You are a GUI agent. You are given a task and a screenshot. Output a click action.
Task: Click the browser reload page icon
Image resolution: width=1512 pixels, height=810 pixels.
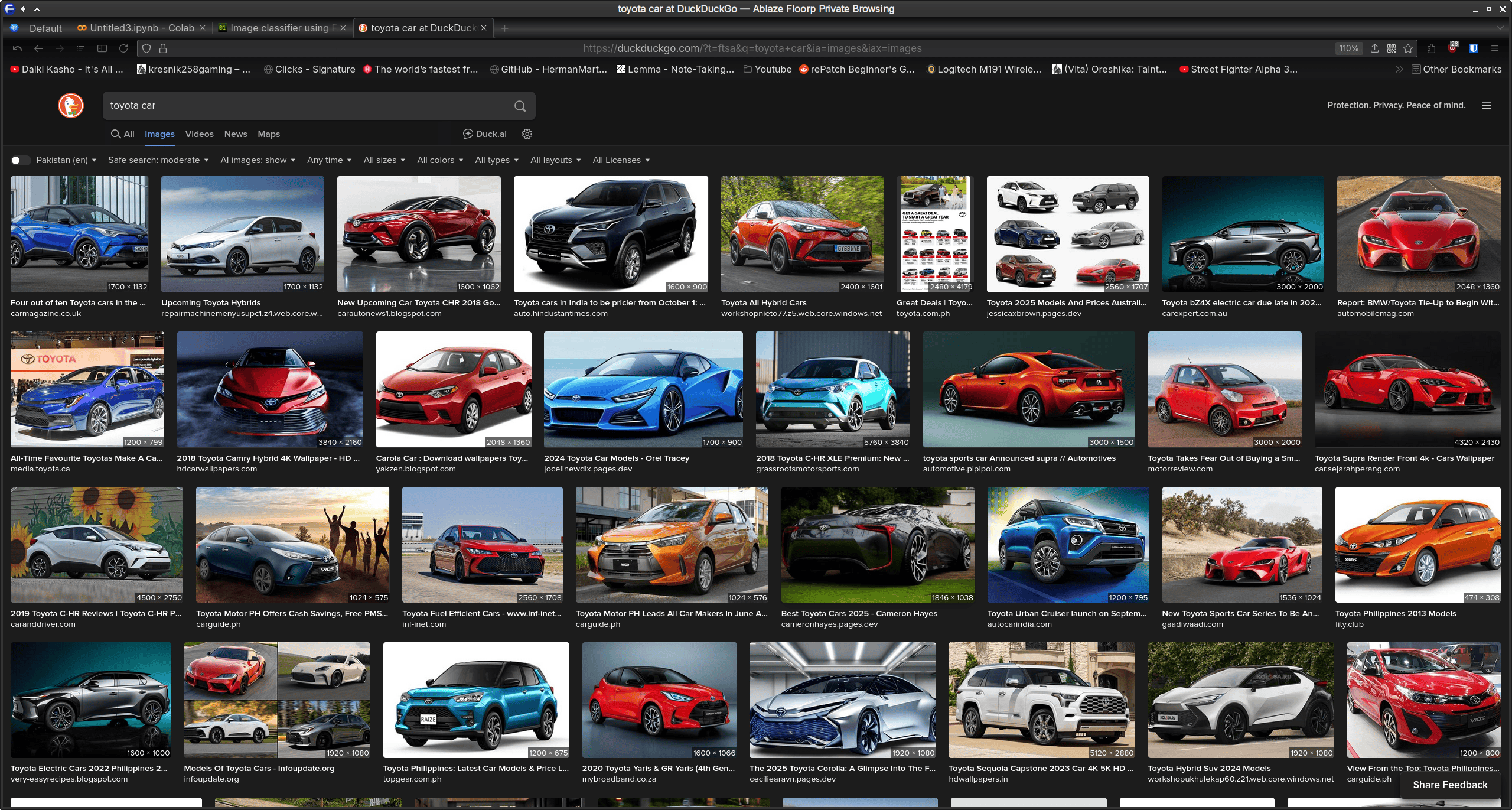click(x=123, y=48)
